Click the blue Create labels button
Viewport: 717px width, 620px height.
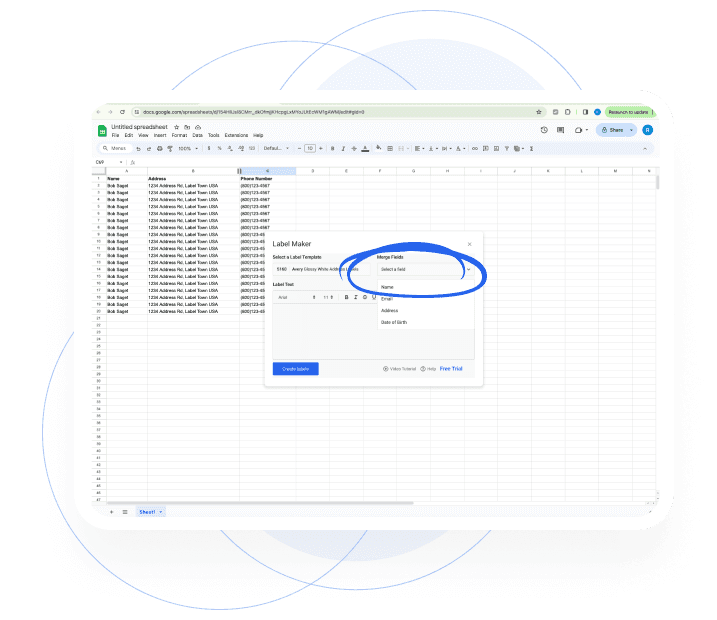coord(295,369)
